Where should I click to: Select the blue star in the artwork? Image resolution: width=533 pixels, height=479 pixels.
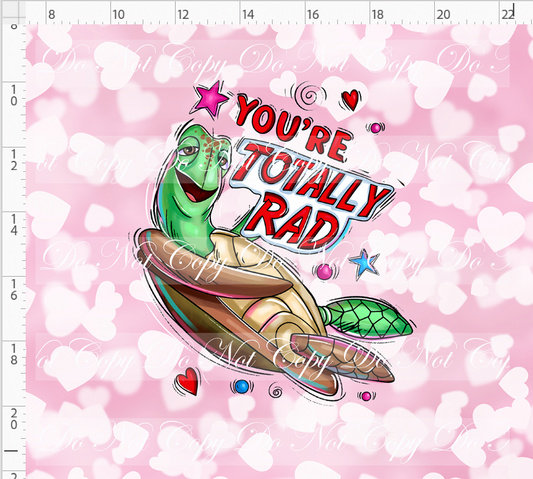365,263
